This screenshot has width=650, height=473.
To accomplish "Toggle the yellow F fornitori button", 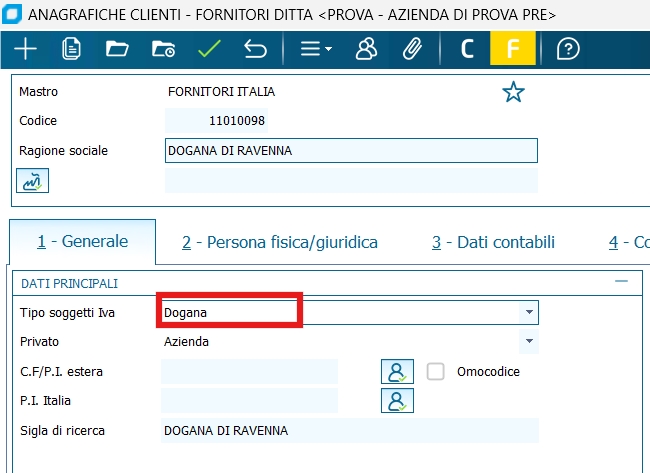I will [x=513, y=49].
